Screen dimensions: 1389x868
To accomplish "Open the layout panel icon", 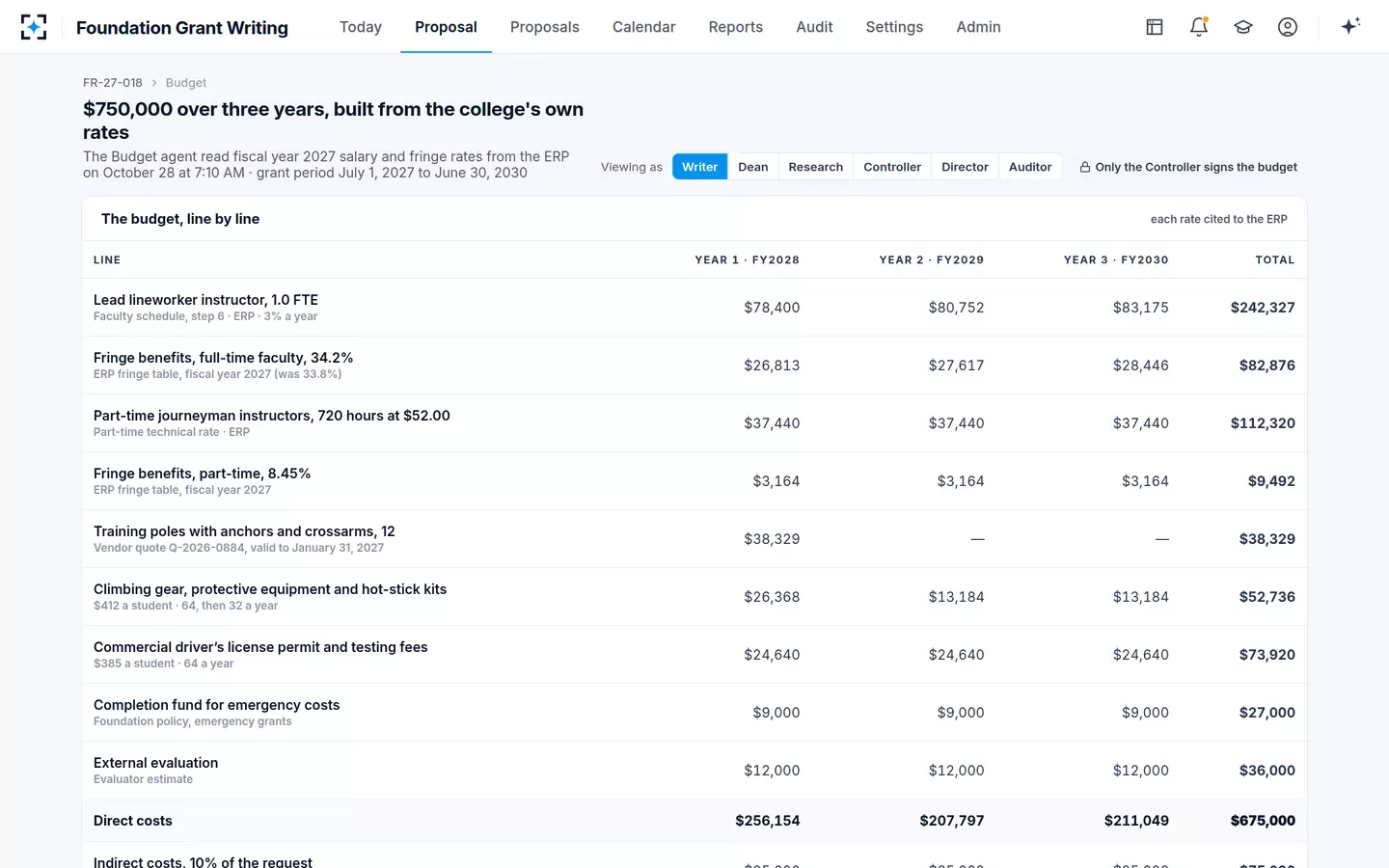I will [x=1155, y=27].
